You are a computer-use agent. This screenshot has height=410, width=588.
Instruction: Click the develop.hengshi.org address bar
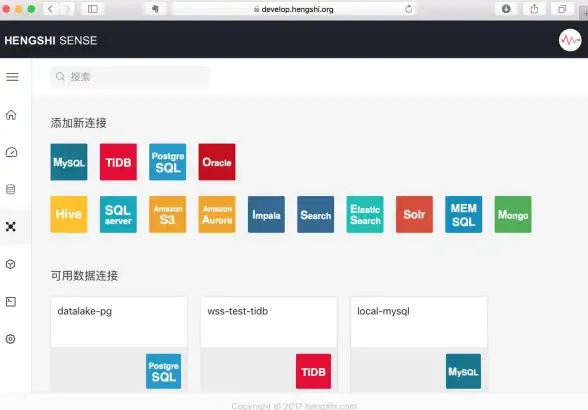pos(294,9)
